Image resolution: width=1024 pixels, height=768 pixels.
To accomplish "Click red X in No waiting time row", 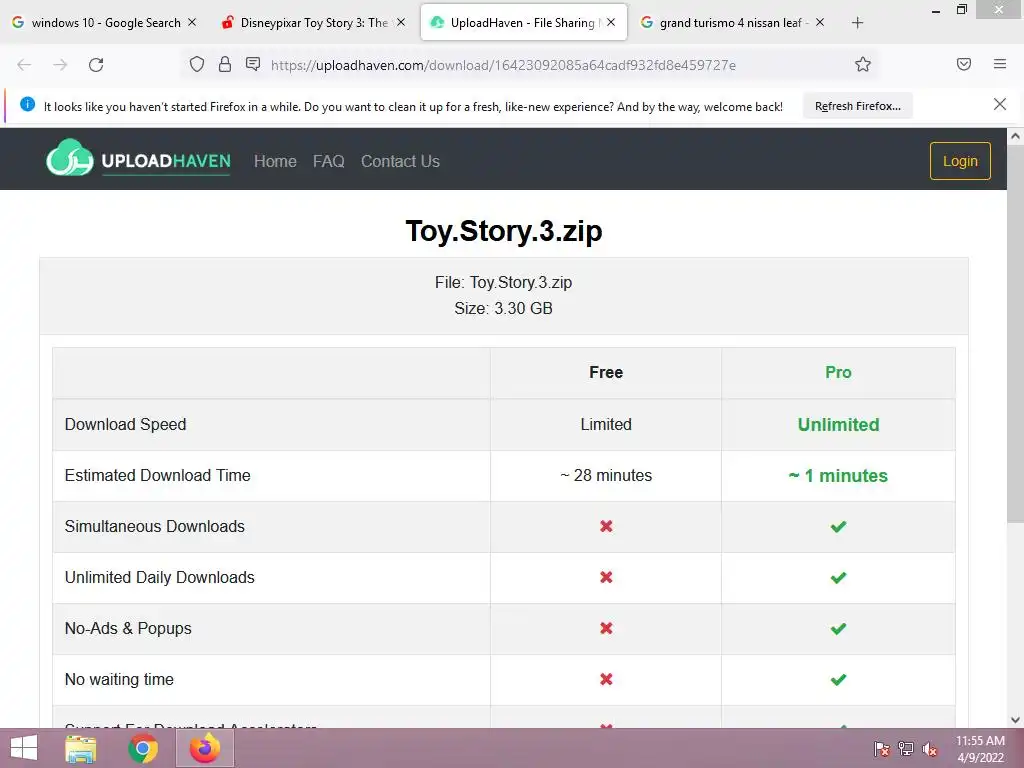I will tap(606, 679).
